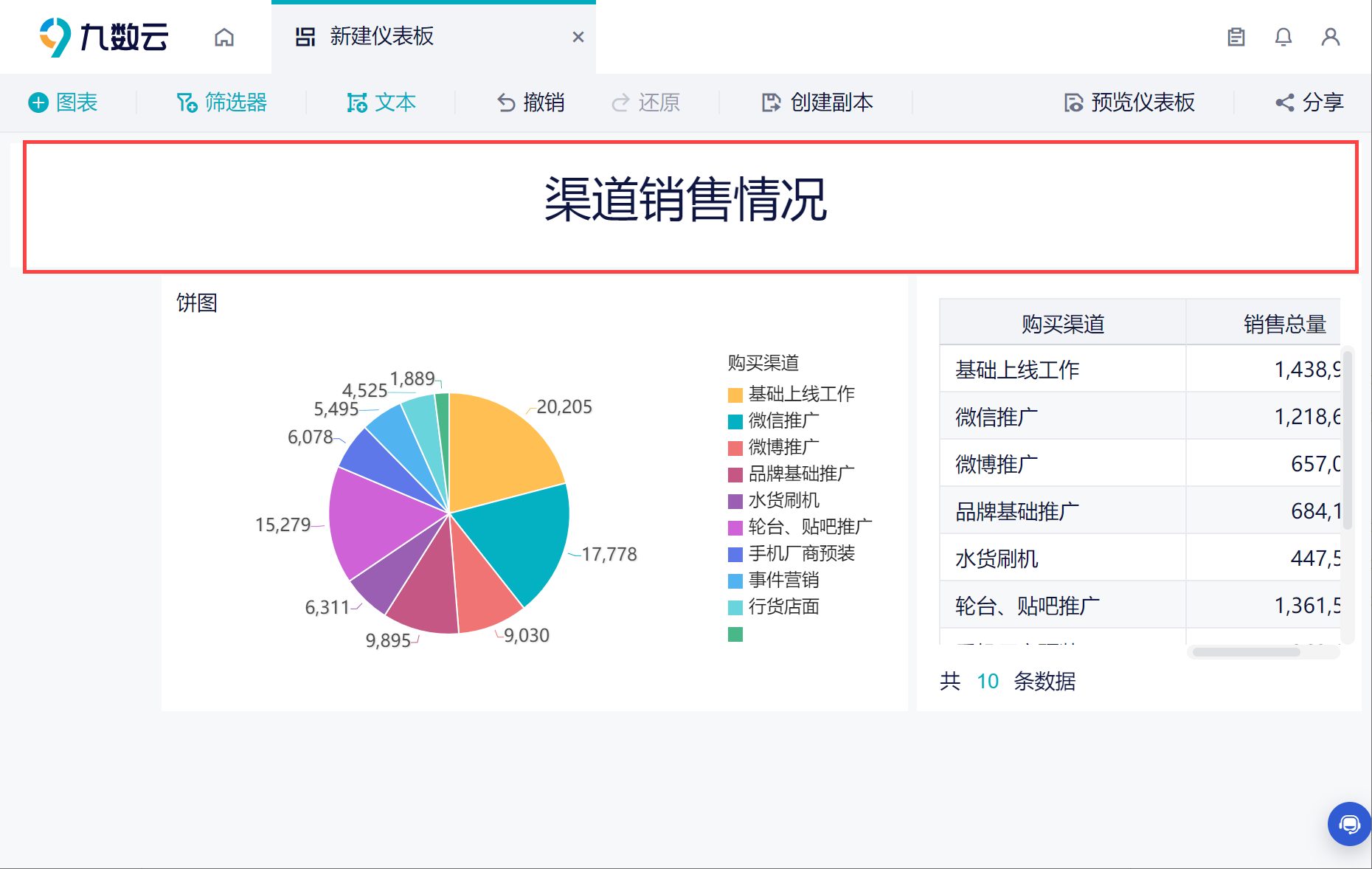The width and height of the screenshot is (1372, 869).
Task: Open the customer support chat bubble
Action: [1350, 824]
